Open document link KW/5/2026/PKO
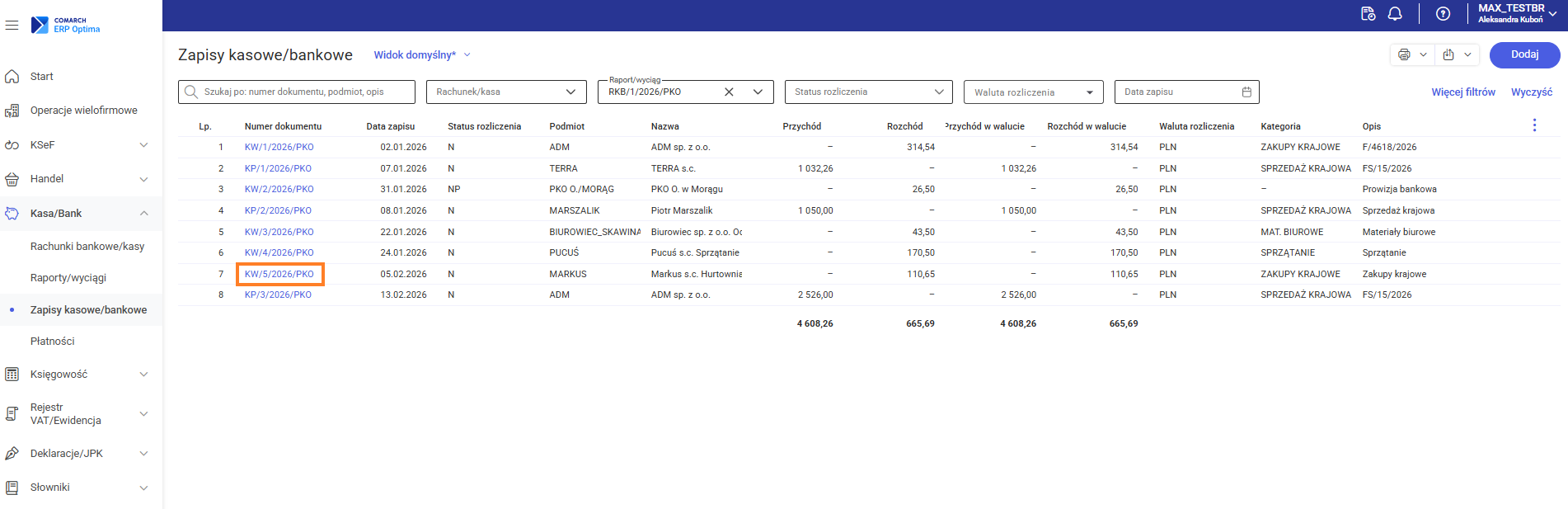The width and height of the screenshot is (1568, 509). [x=279, y=274]
